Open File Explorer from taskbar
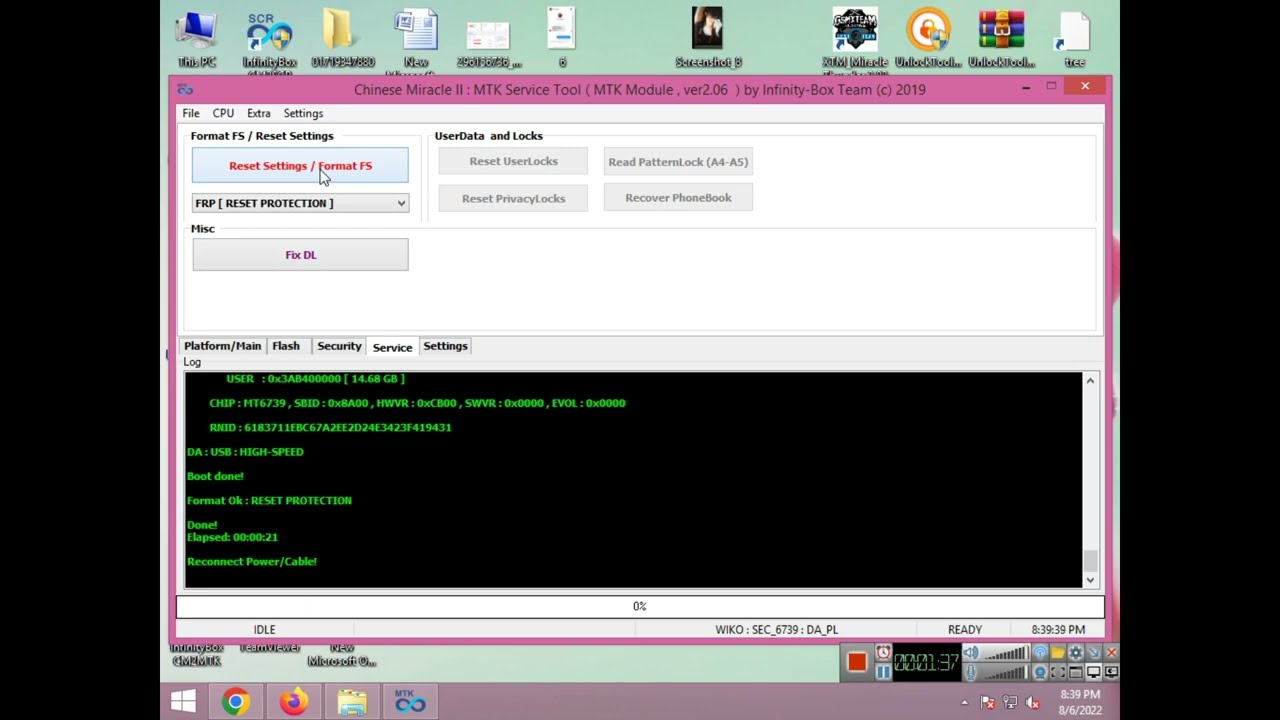Viewport: 1280px width, 720px height. (x=351, y=702)
